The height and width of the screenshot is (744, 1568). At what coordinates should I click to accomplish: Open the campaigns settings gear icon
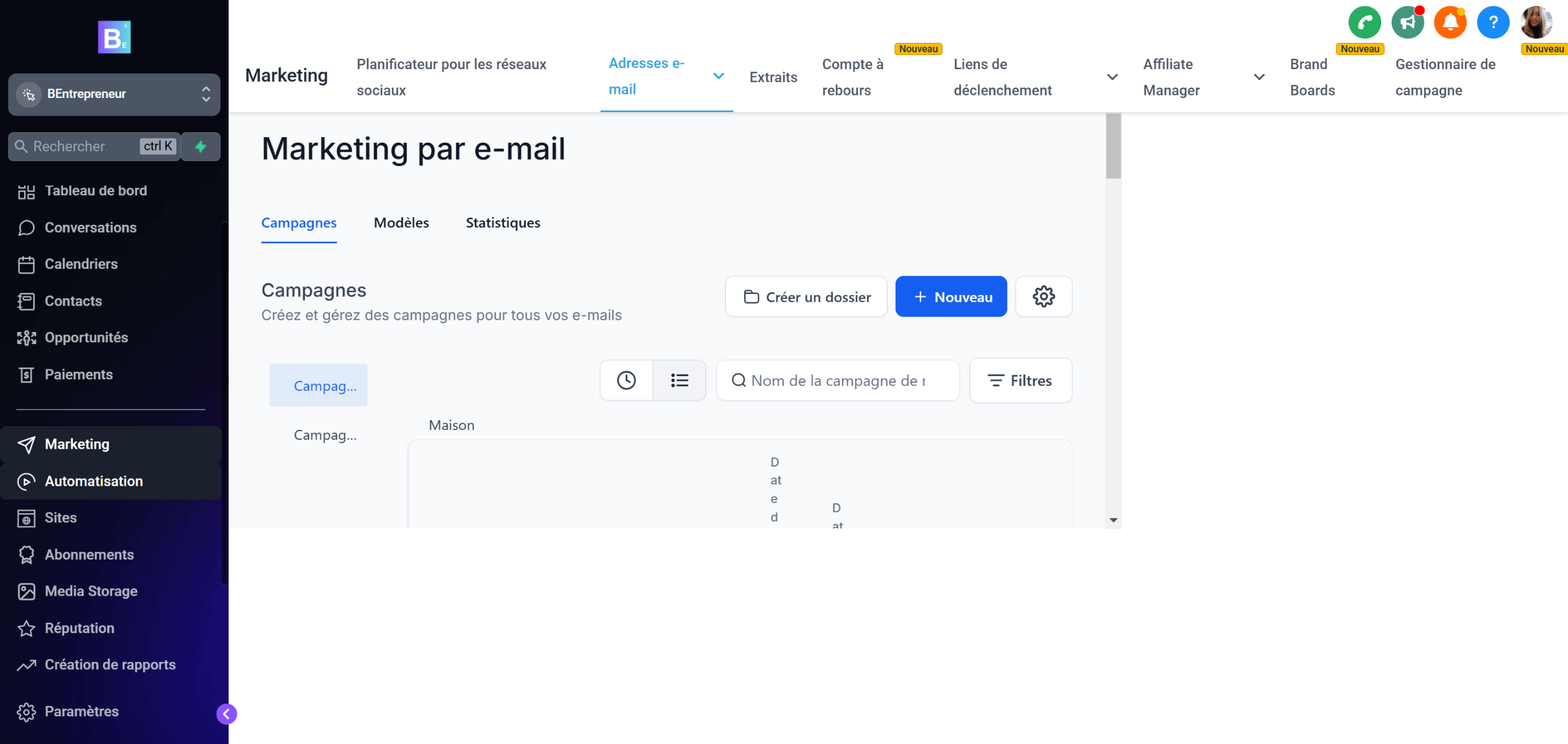pyautogui.click(x=1043, y=296)
